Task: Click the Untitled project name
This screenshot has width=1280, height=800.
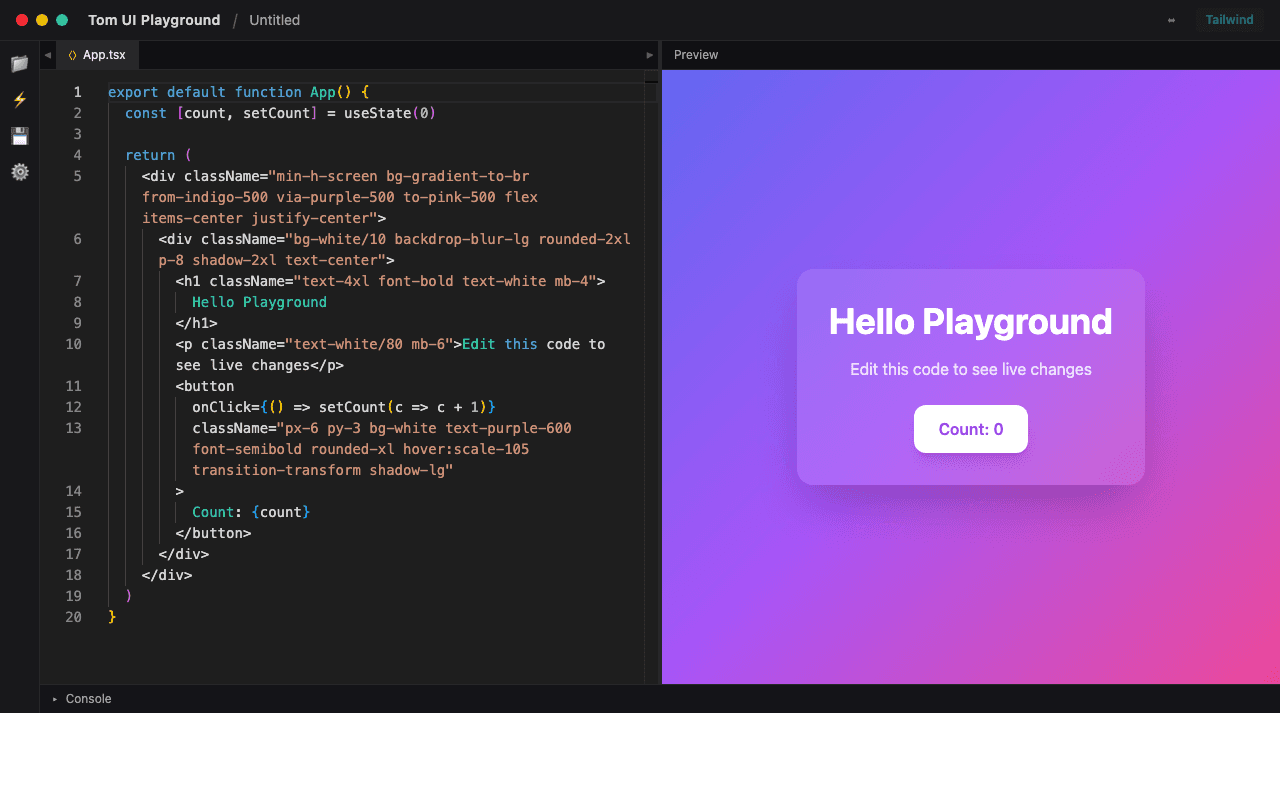Action: tap(274, 20)
